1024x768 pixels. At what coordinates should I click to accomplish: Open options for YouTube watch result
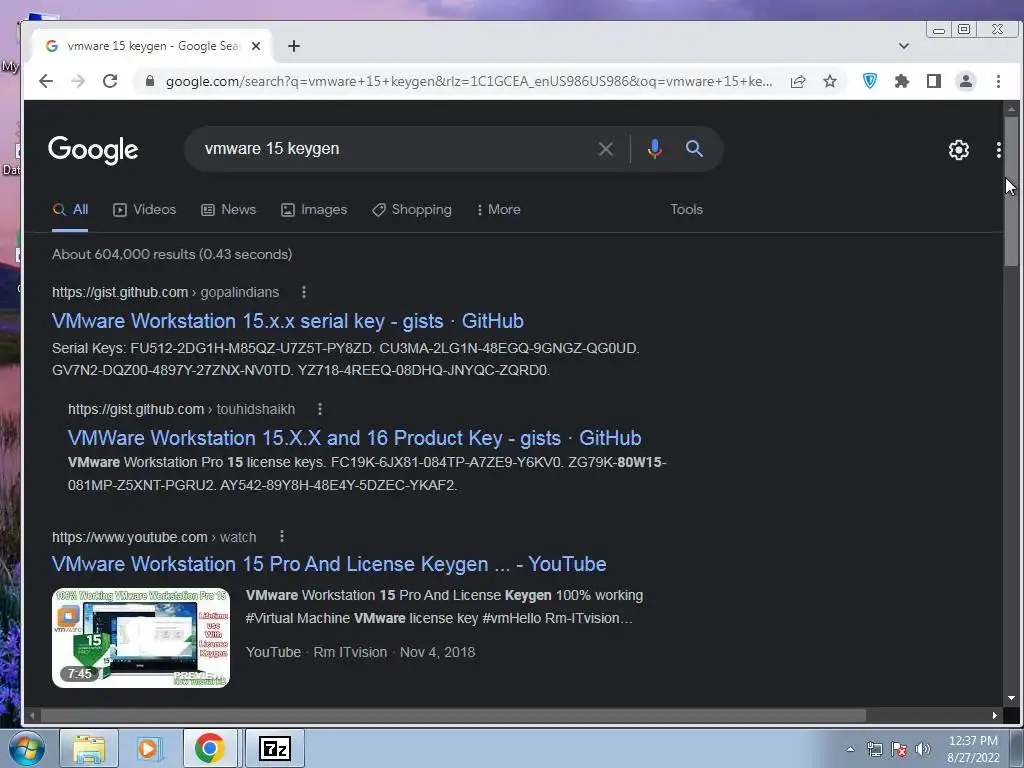point(281,536)
